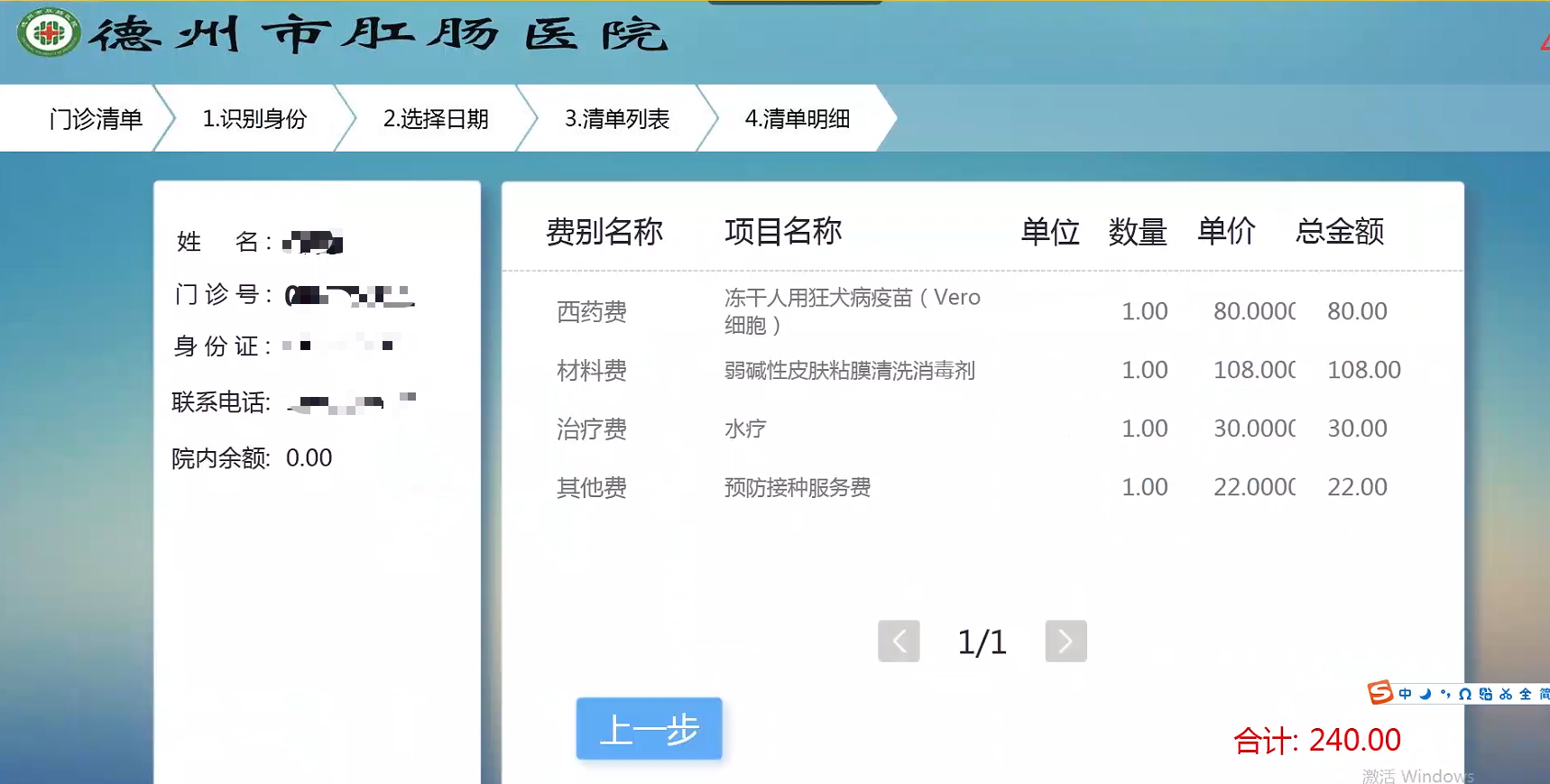Go to step 2.选择日期
The height and width of the screenshot is (784, 1550).
click(x=436, y=119)
